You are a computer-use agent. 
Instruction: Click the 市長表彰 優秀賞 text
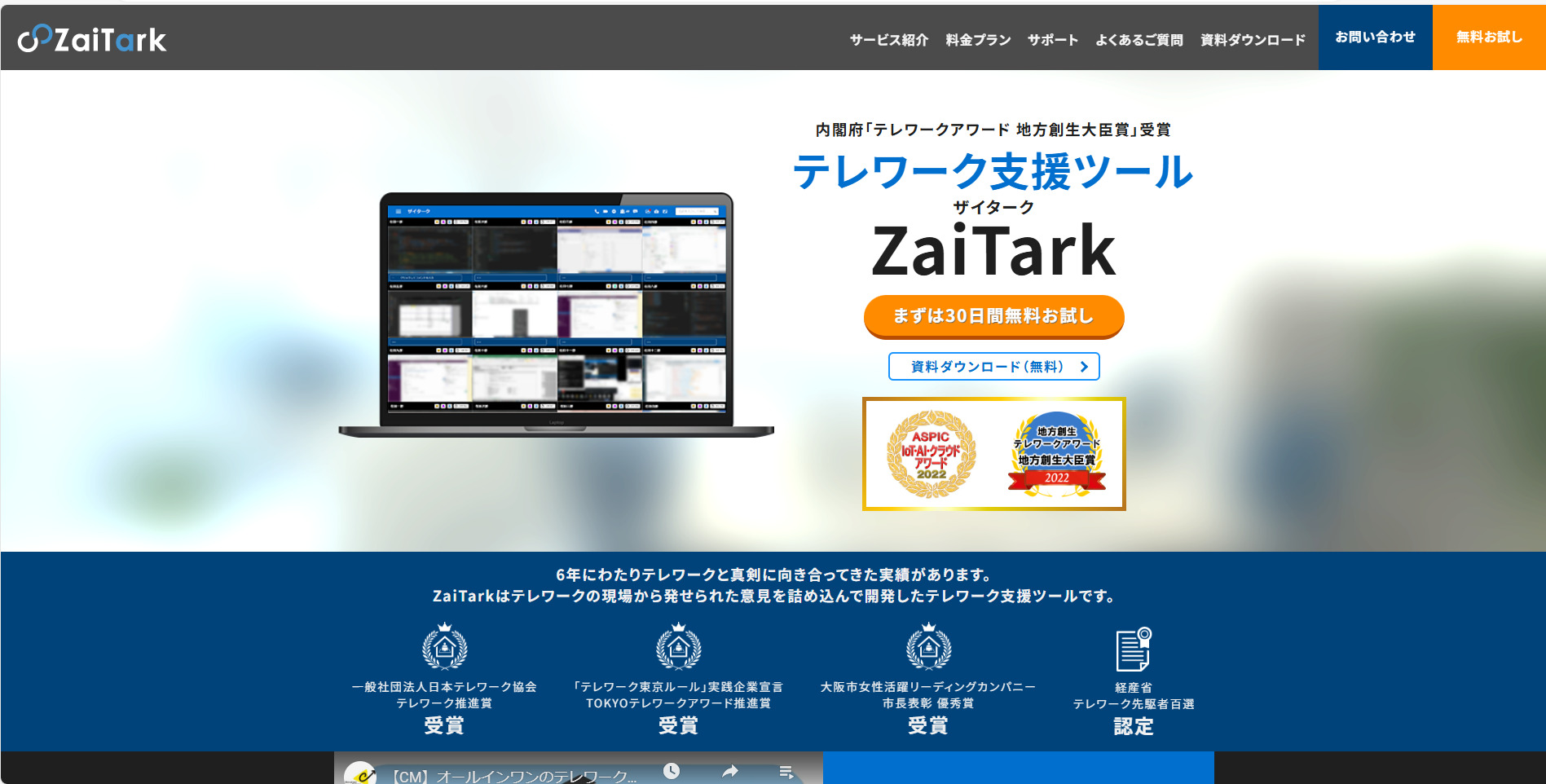(x=928, y=703)
